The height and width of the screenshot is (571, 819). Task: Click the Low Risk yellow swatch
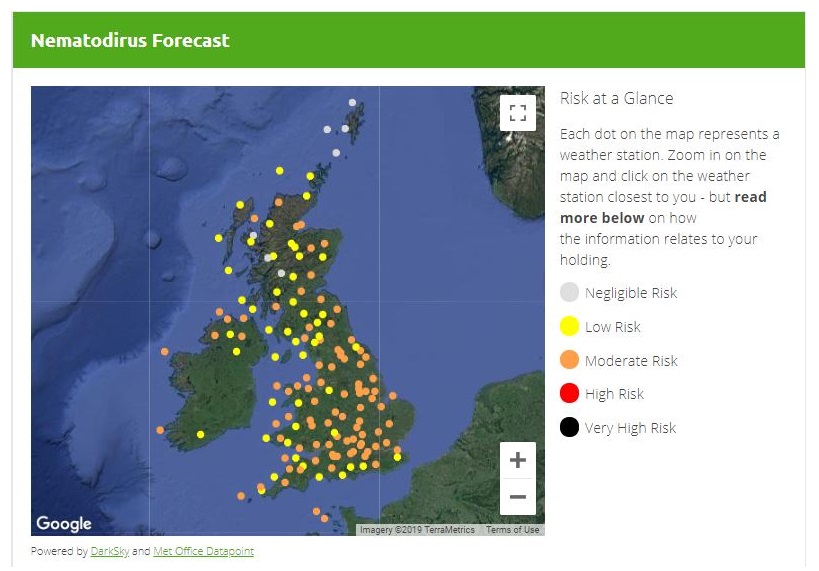(569, 326)
